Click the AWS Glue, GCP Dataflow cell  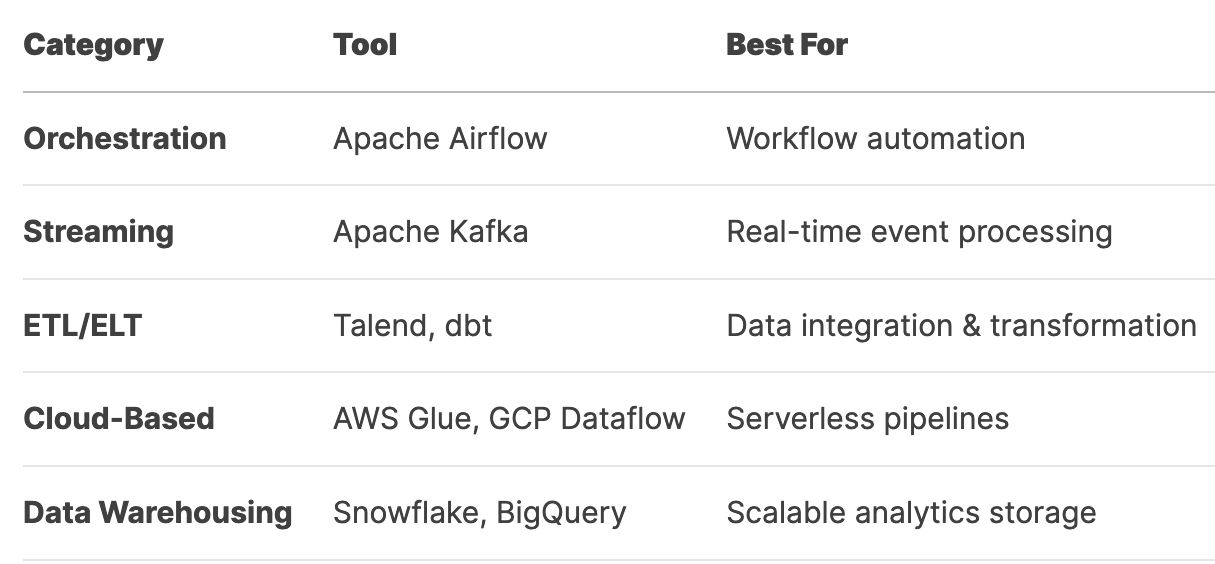(510, 418)
